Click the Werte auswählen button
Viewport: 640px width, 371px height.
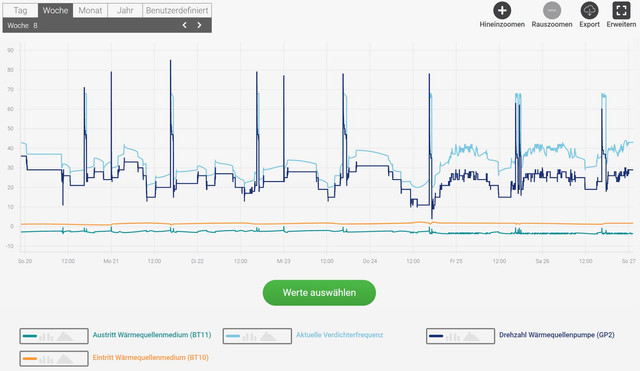tap(319, 293)
